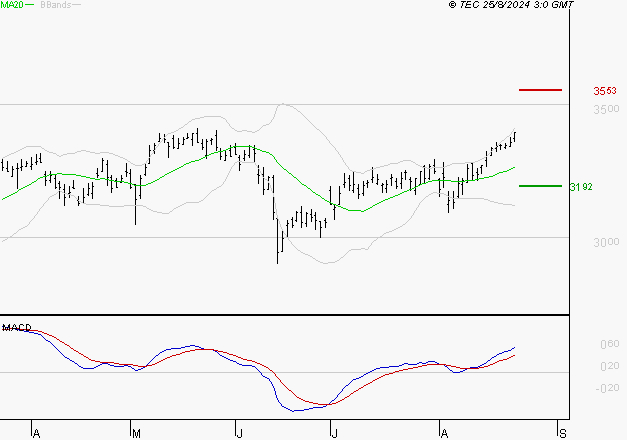Click the red resistance line marker
Viewport: 627px width, 440px height.
(540, 90)
